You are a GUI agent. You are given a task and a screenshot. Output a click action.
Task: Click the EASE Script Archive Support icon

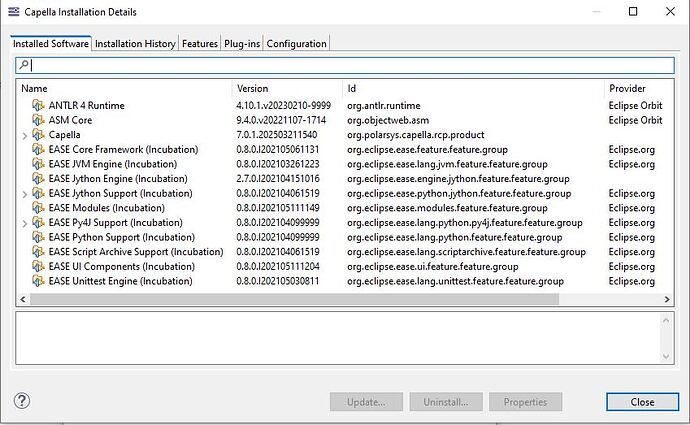(x=38, y=252)
